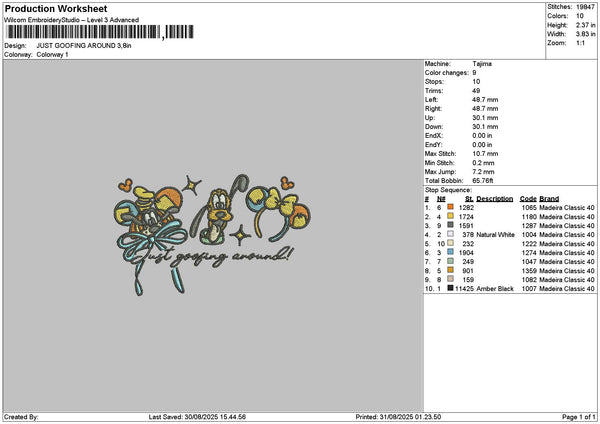The width and height of the screenshot is (600, 424).
Task: Click the 'EndX:' label
Action: [x=434, y=135]
